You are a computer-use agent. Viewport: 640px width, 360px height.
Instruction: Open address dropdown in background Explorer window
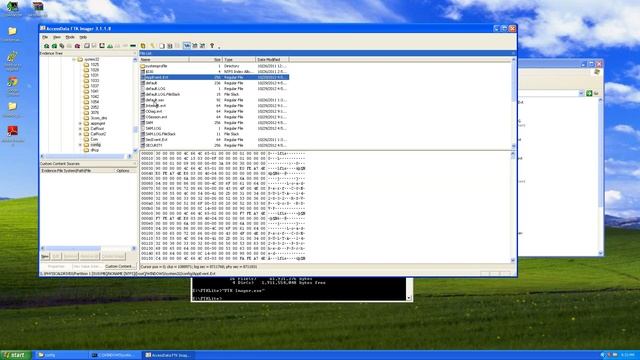pyautogui.click(x=581, y=93)
